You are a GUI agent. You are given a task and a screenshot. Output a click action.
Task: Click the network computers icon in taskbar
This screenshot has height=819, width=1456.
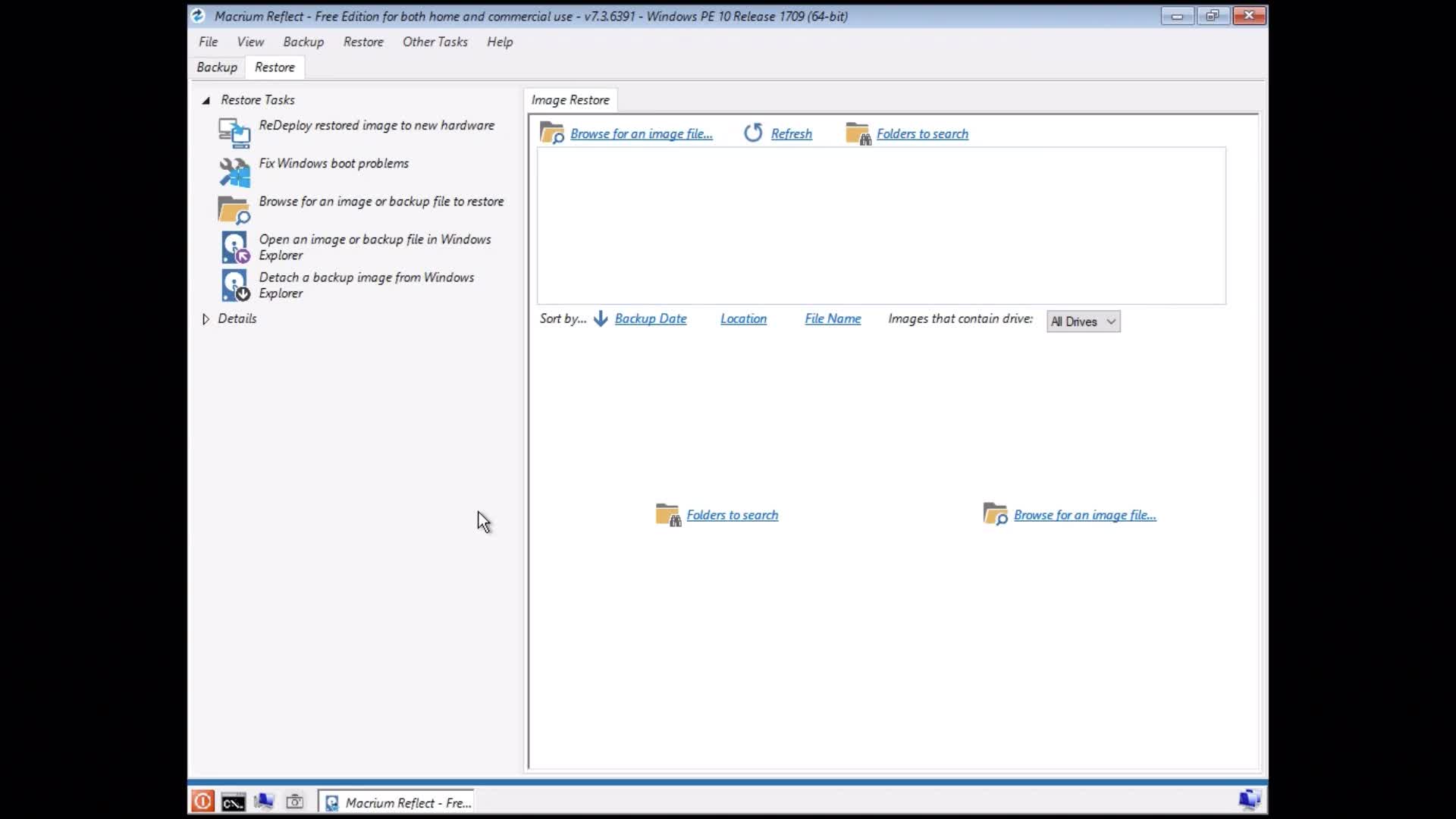click(264, 802)
